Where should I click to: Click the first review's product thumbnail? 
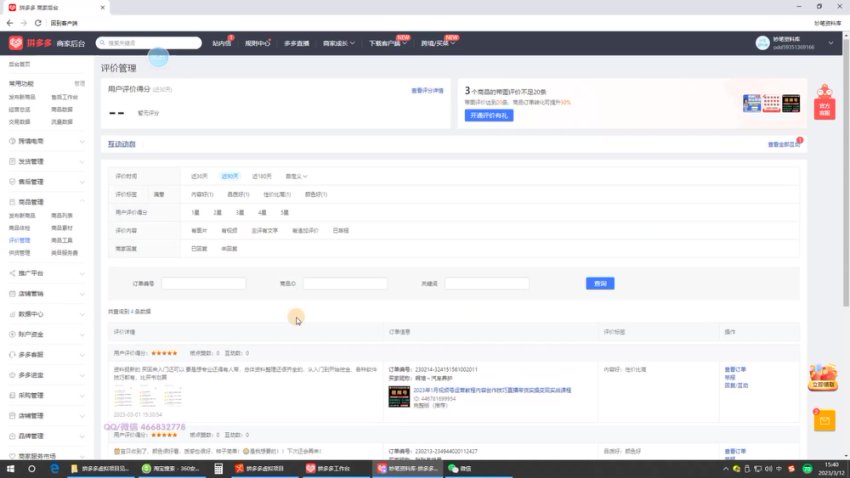[399, 397]
